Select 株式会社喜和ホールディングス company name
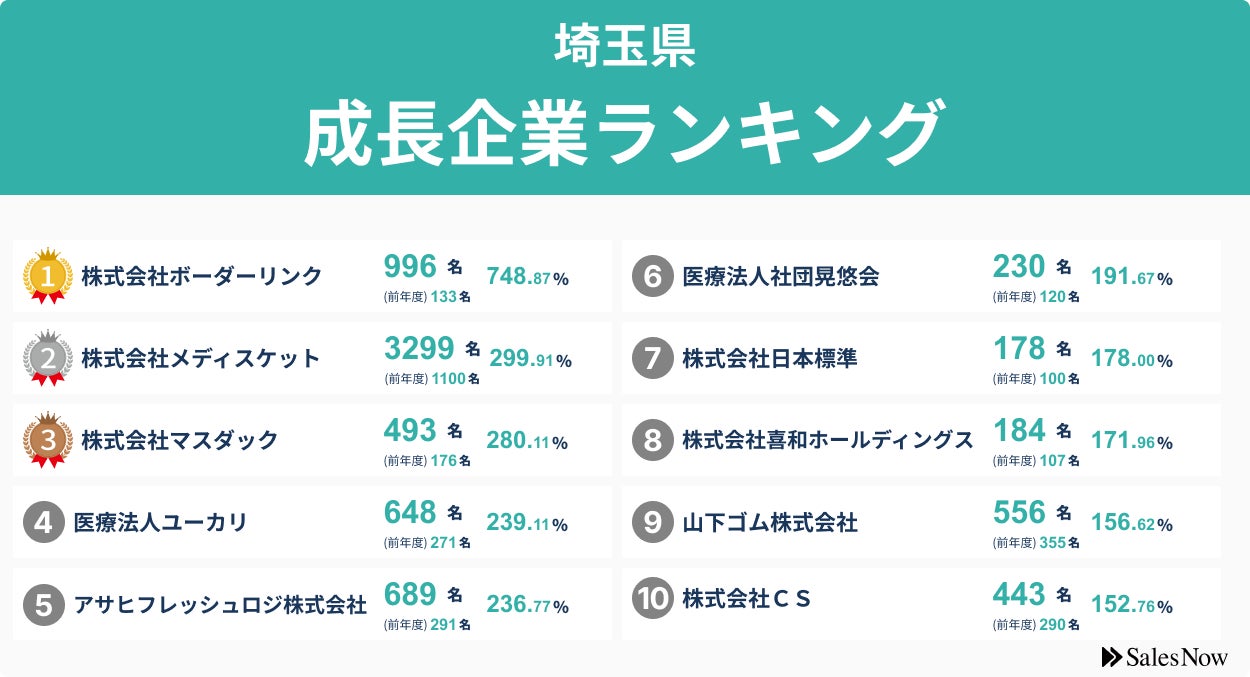 [x=828, y=440]
